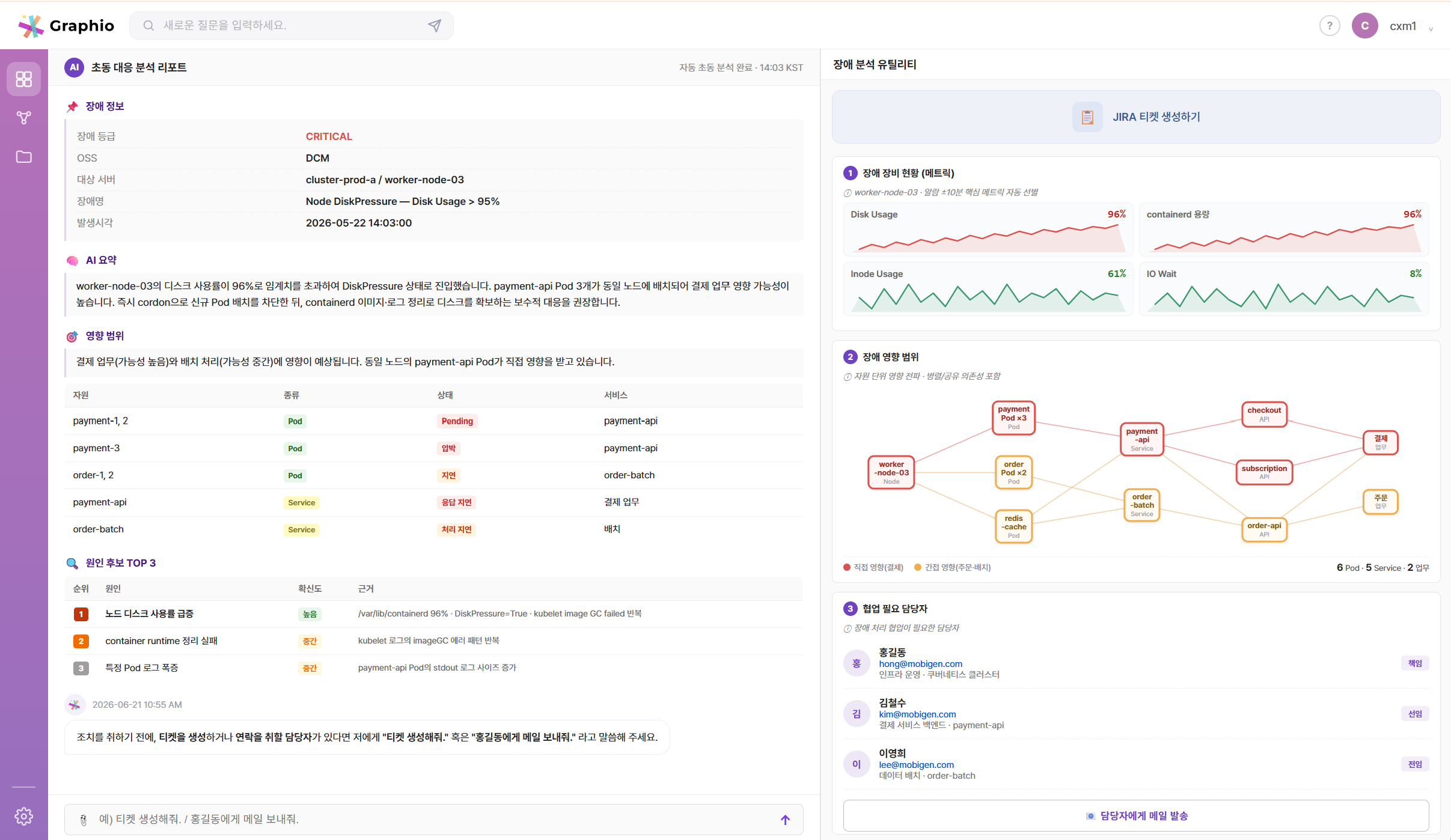Open hong@mobigen.com email link
The width and height of the screenshot is (1451, 840).
click(x=920, y=663)
